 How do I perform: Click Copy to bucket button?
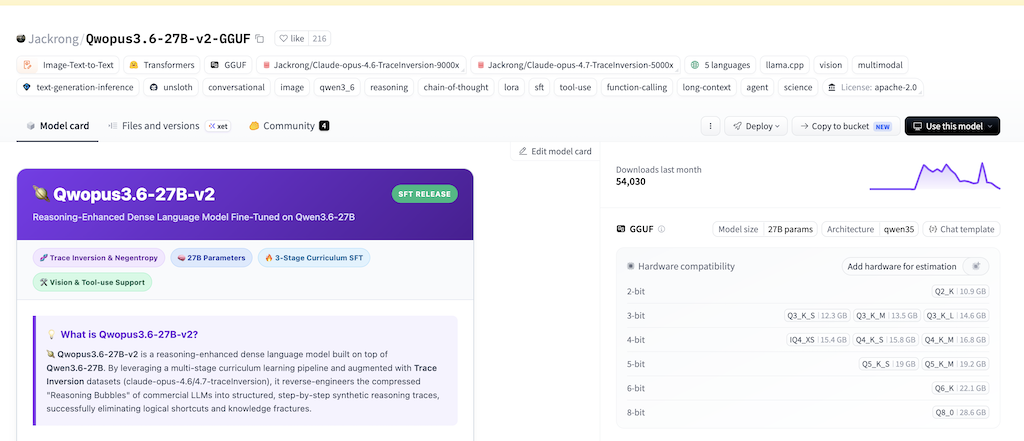coord(846,126)
